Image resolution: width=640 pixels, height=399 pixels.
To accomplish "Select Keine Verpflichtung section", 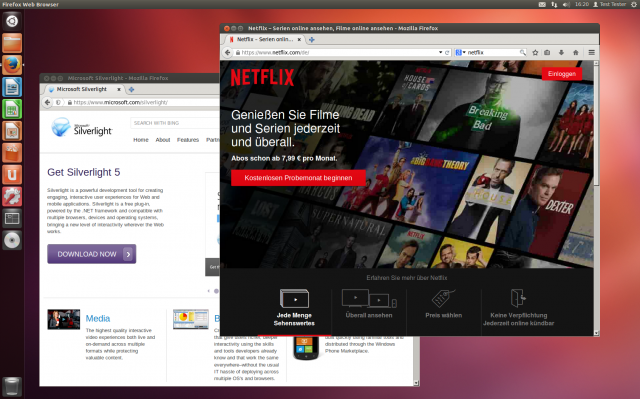I will [518, 308].
